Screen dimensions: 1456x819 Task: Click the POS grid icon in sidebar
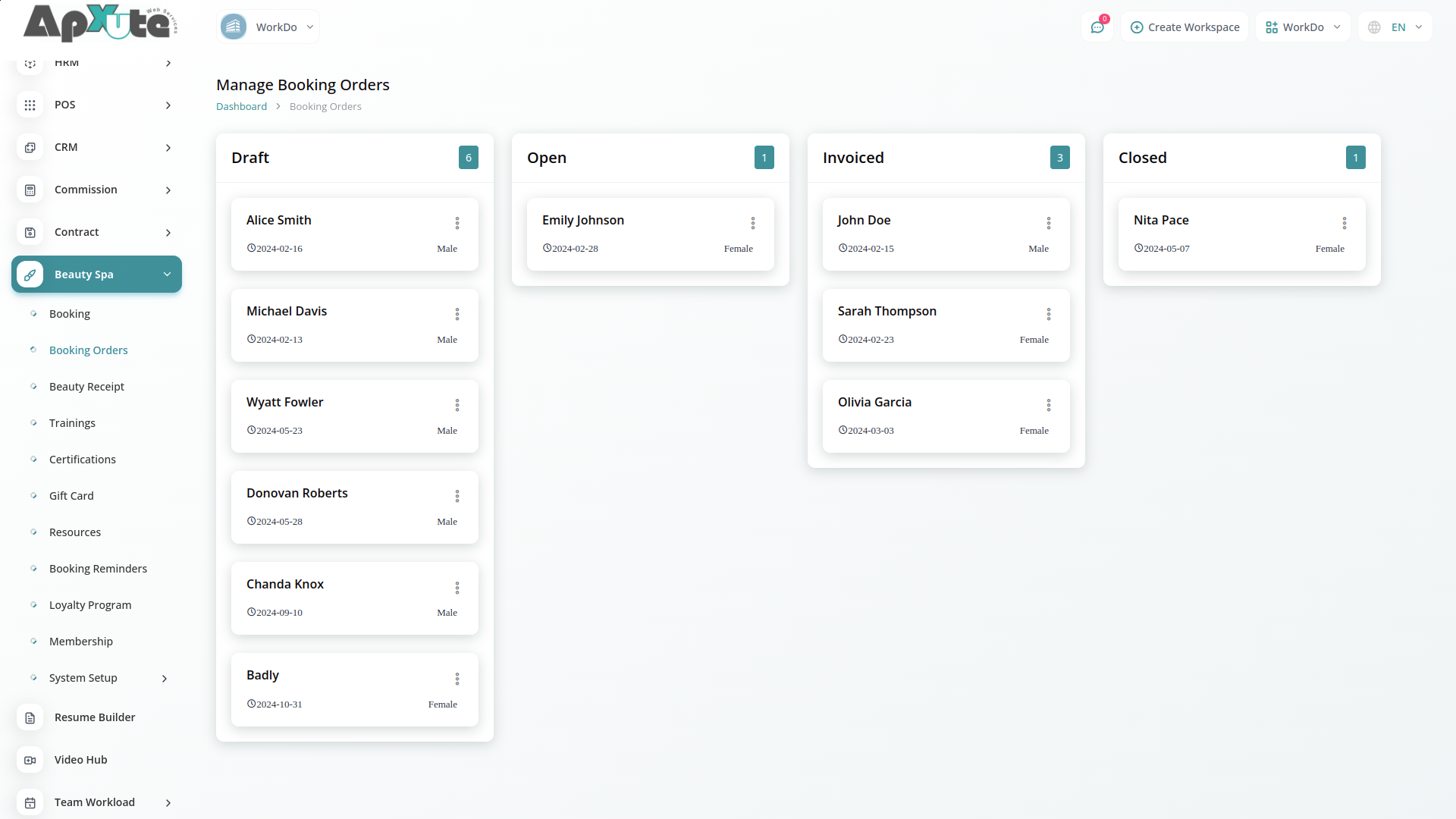(x=30, y=105)
